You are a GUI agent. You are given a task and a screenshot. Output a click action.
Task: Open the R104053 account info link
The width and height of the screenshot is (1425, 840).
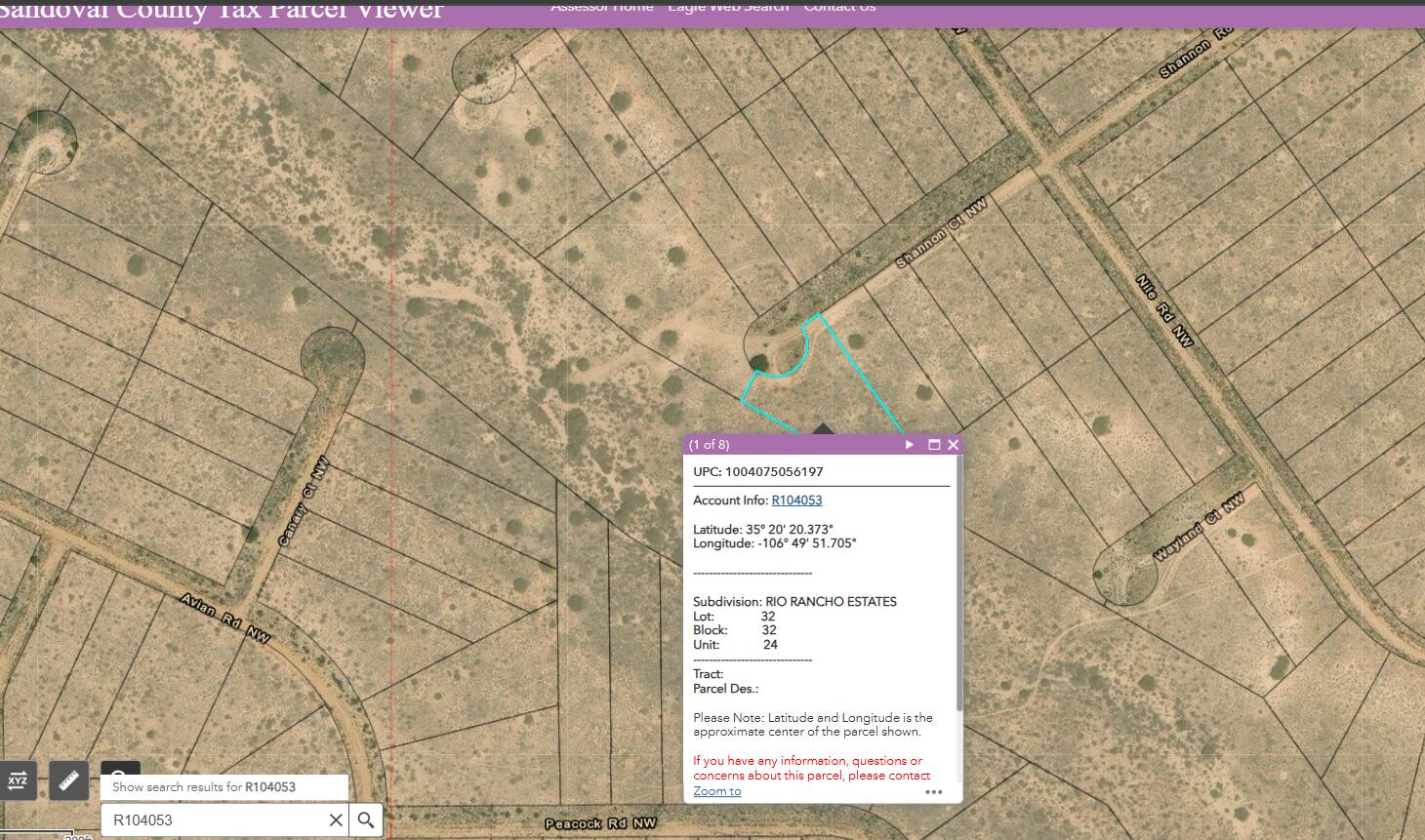tap(796, 500)
